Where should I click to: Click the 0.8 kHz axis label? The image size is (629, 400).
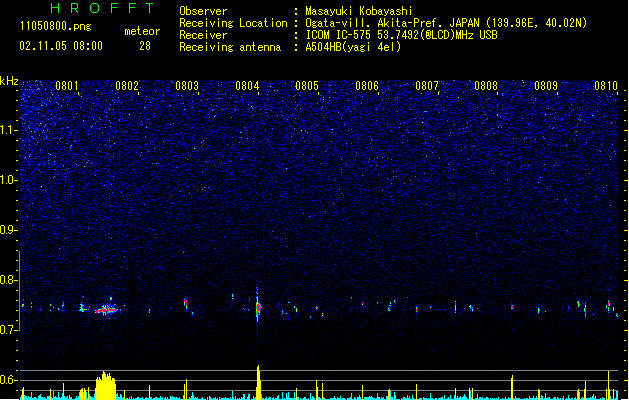[x=9, y=280]
